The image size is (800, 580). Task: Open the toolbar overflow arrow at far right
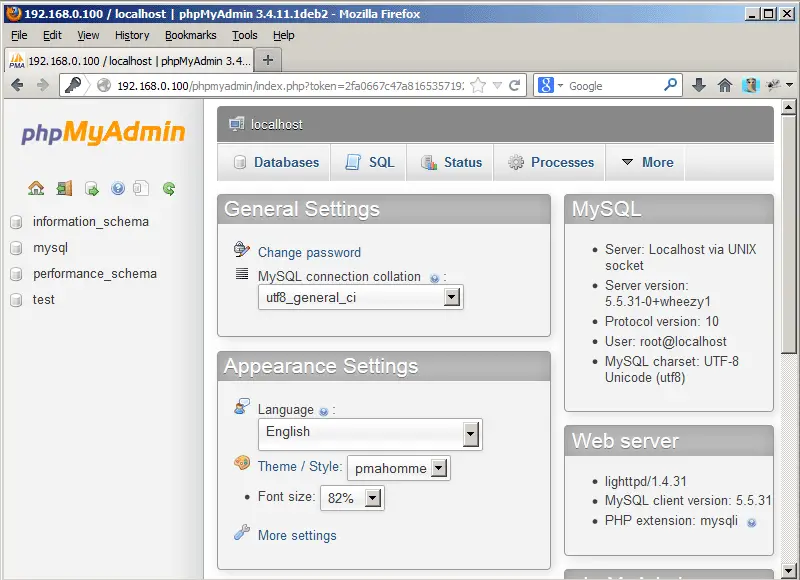point(789,85)
